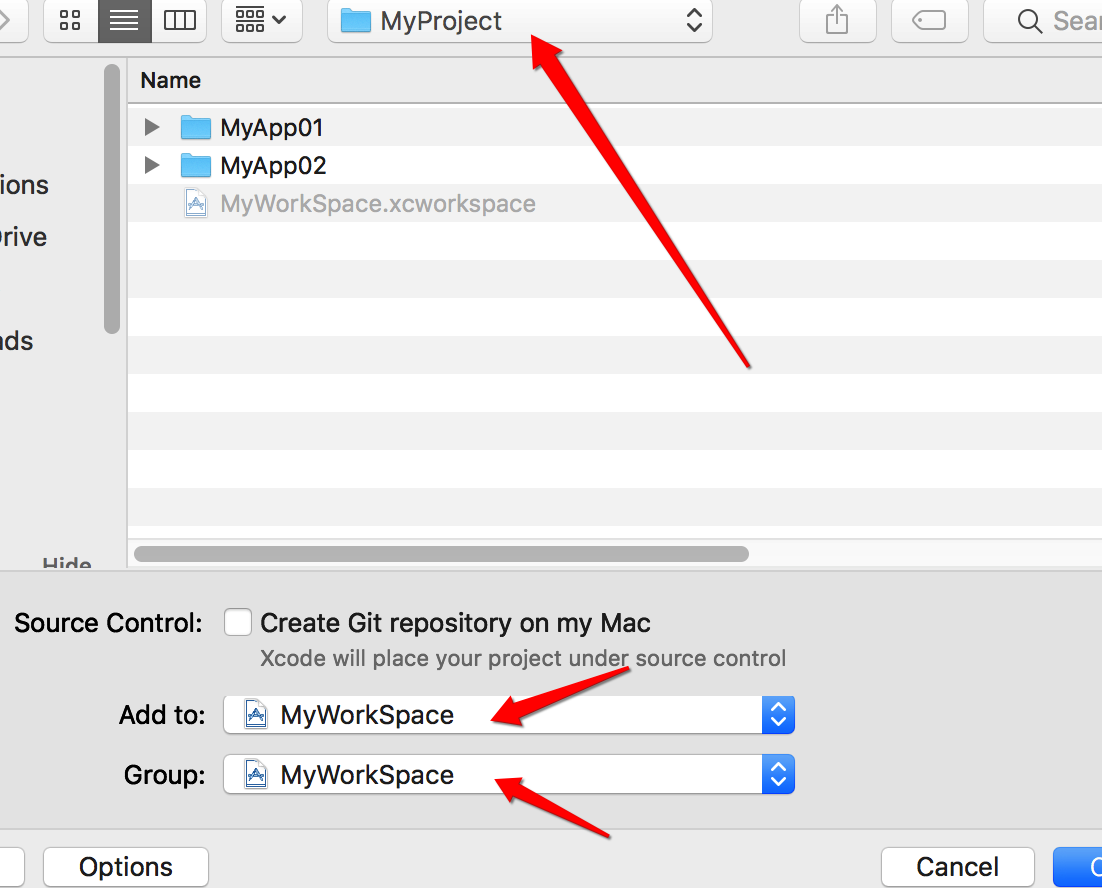Switch to icon view
The height and width of the screenshot is (888, 1102).
(70, 20)
